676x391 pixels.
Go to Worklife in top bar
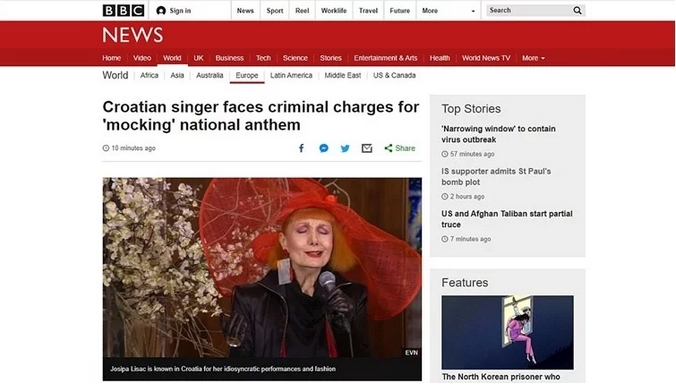334,11
